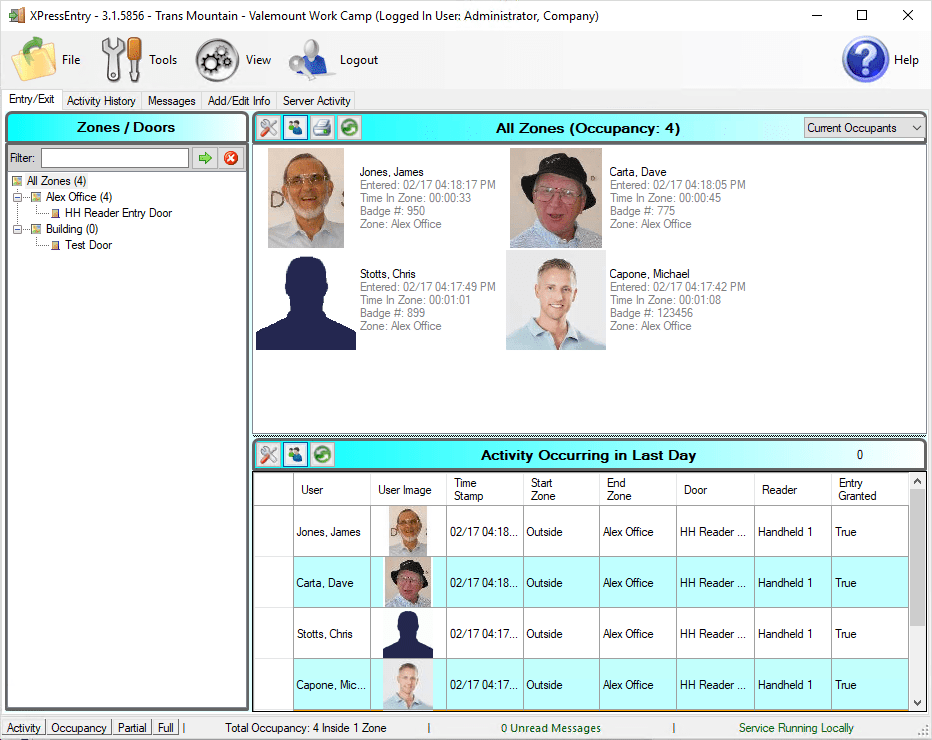Click the activity table scrollbar thumb
The height and width of the screenshot is (740, 932).
(x=917, y=558)
